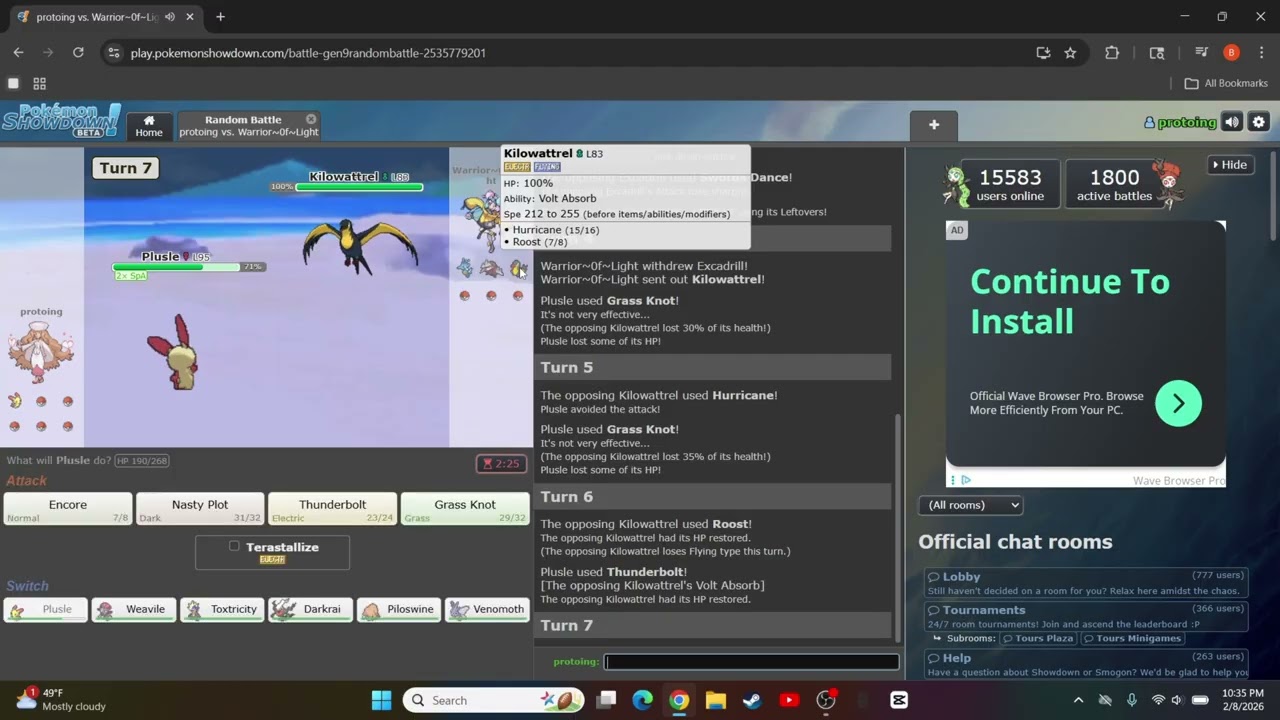Open the bookmarks bar apps grid
The height and width of the screenshot is (720, 1280).
[x=40, y=84]
